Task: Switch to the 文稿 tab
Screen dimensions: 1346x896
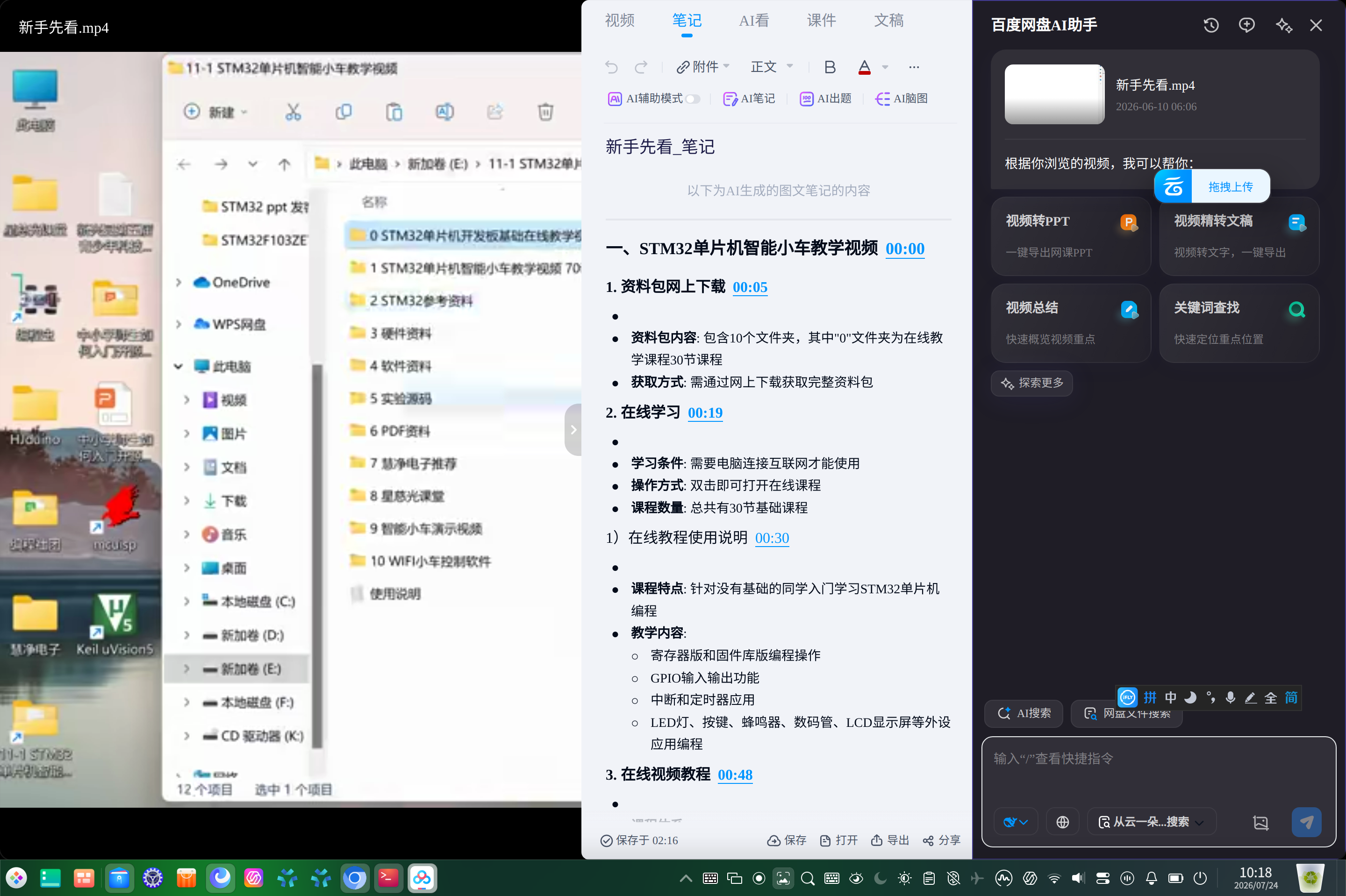Action: [x=889, y=21]
